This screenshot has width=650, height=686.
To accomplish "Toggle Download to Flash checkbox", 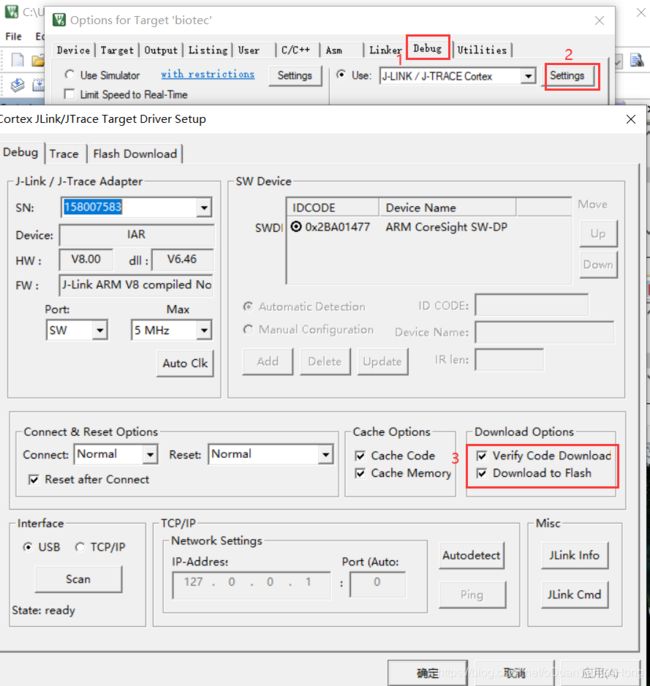I will [x=481, y=473].
